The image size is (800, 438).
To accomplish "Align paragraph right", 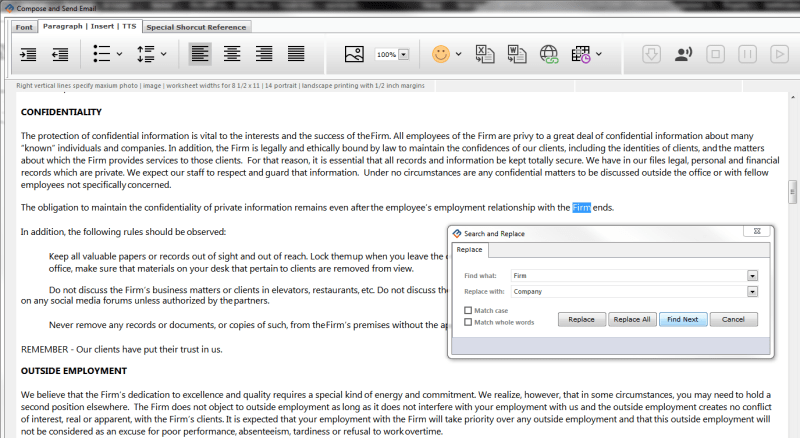I will coord(264,54).
